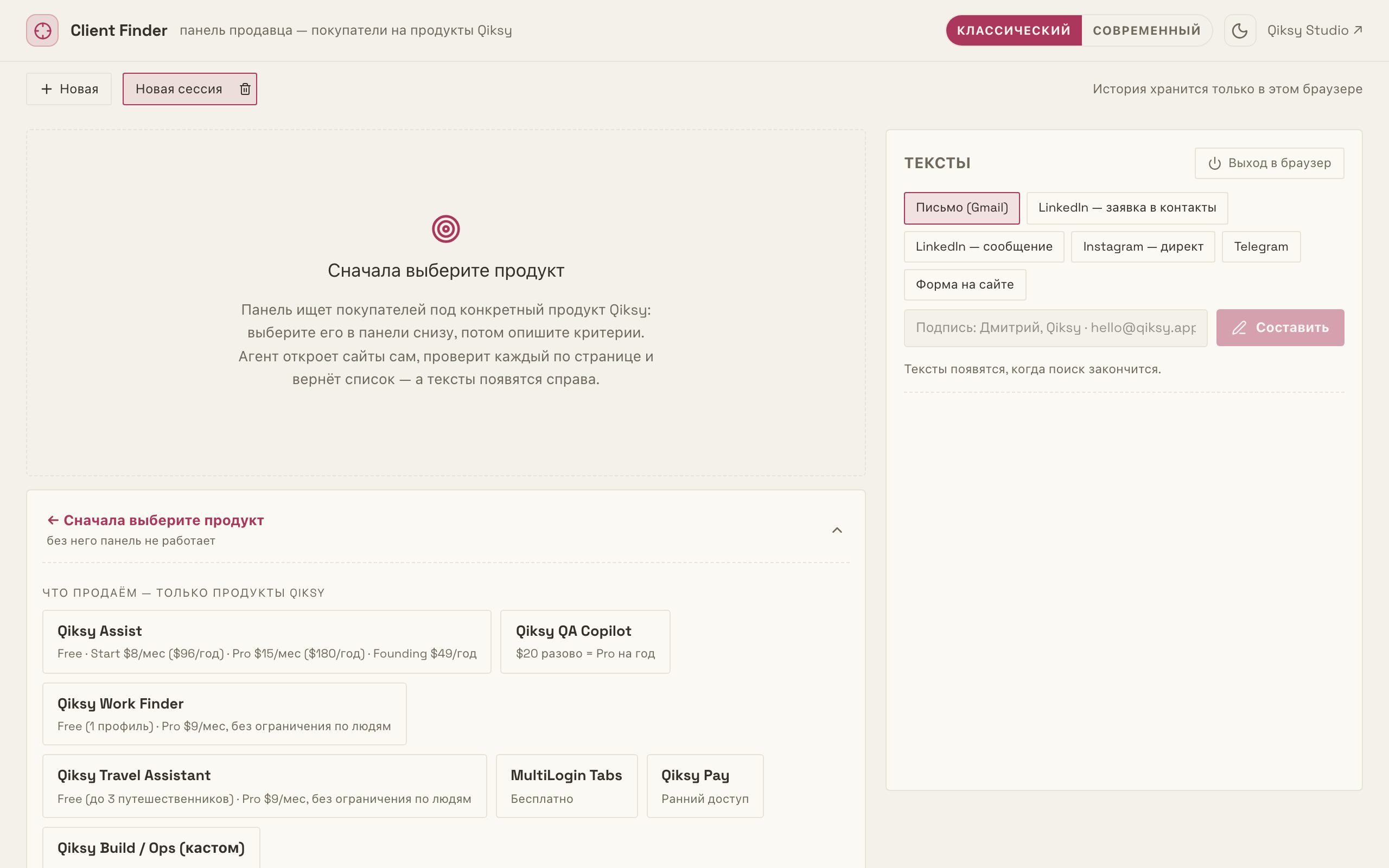Click the Тексты появятся, когда поиск закончится note
Image resolution: width=1389 pixels, height=868 pixels.
coord(1032,369)
